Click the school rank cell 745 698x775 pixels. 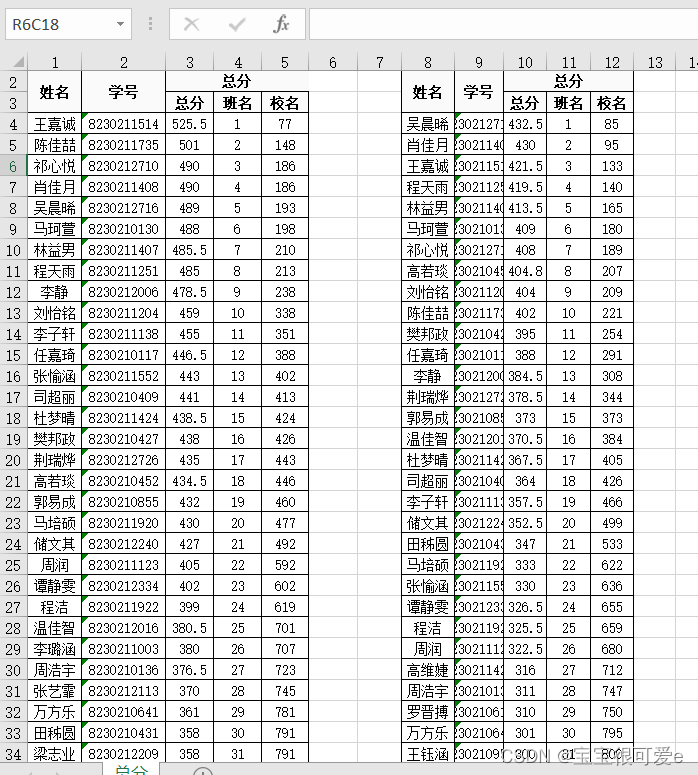coord(285,691)
